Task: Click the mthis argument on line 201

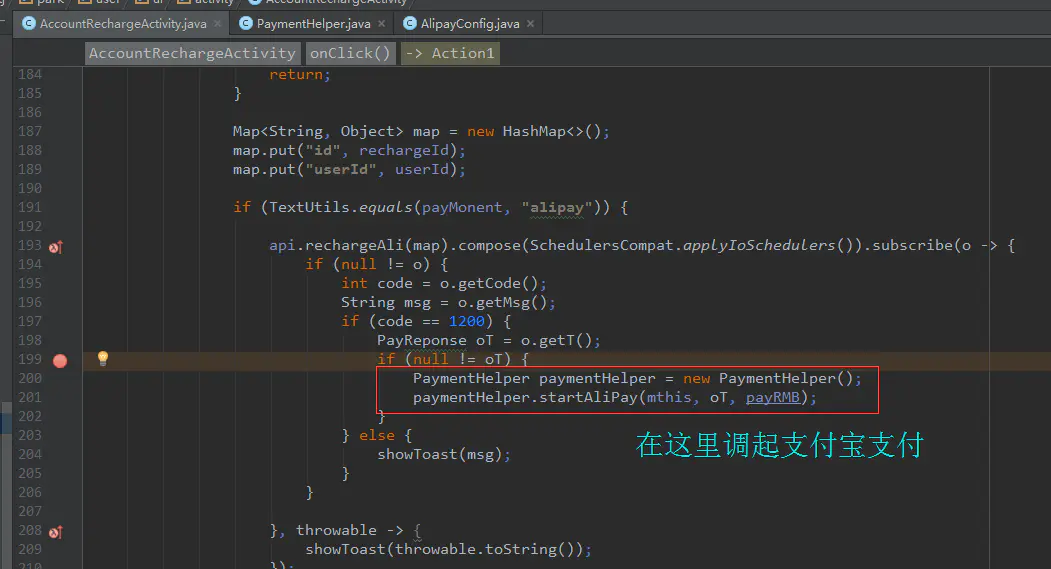Action: pyautogui.click(x=668, y=397)
